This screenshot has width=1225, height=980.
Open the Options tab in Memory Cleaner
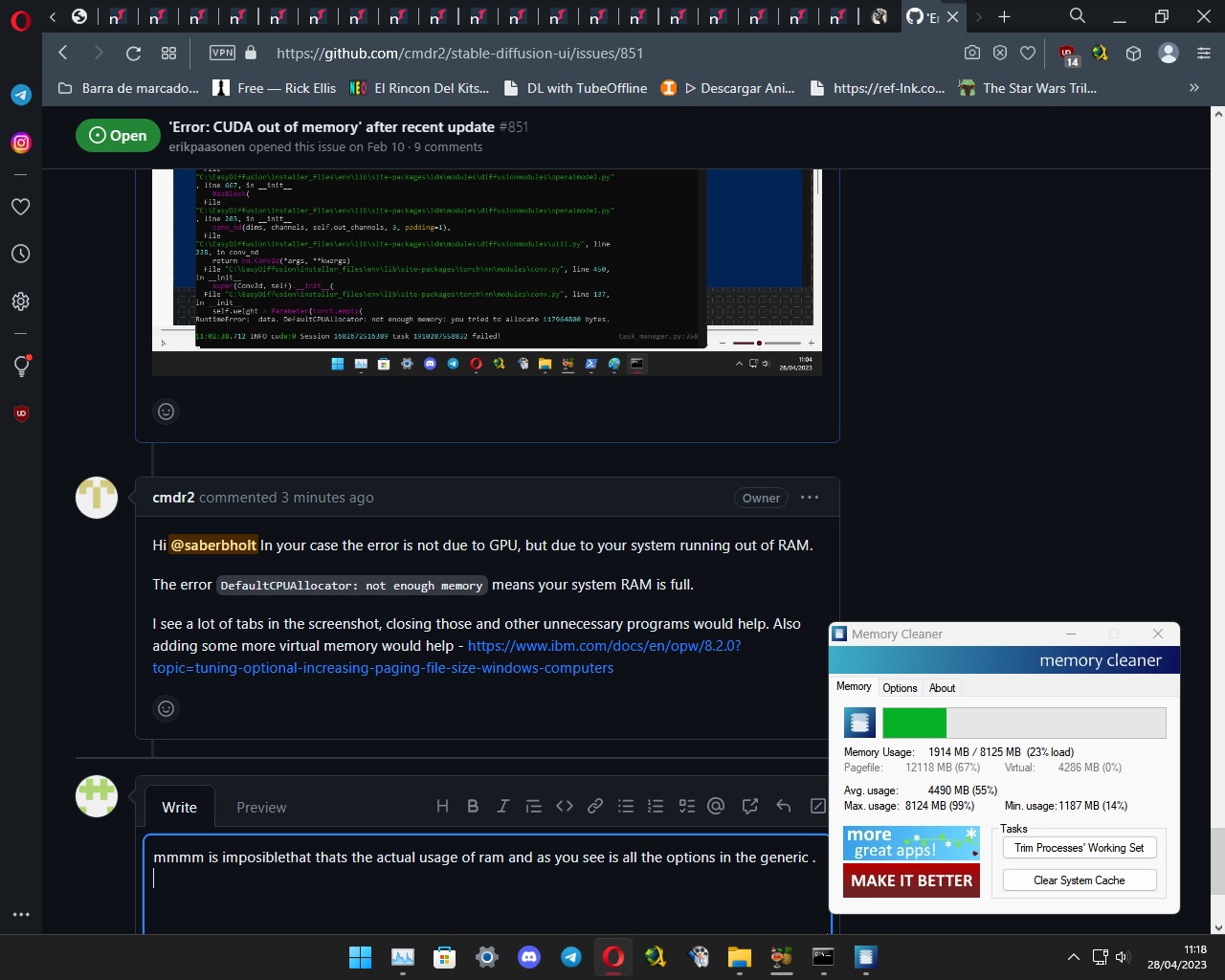899,687
